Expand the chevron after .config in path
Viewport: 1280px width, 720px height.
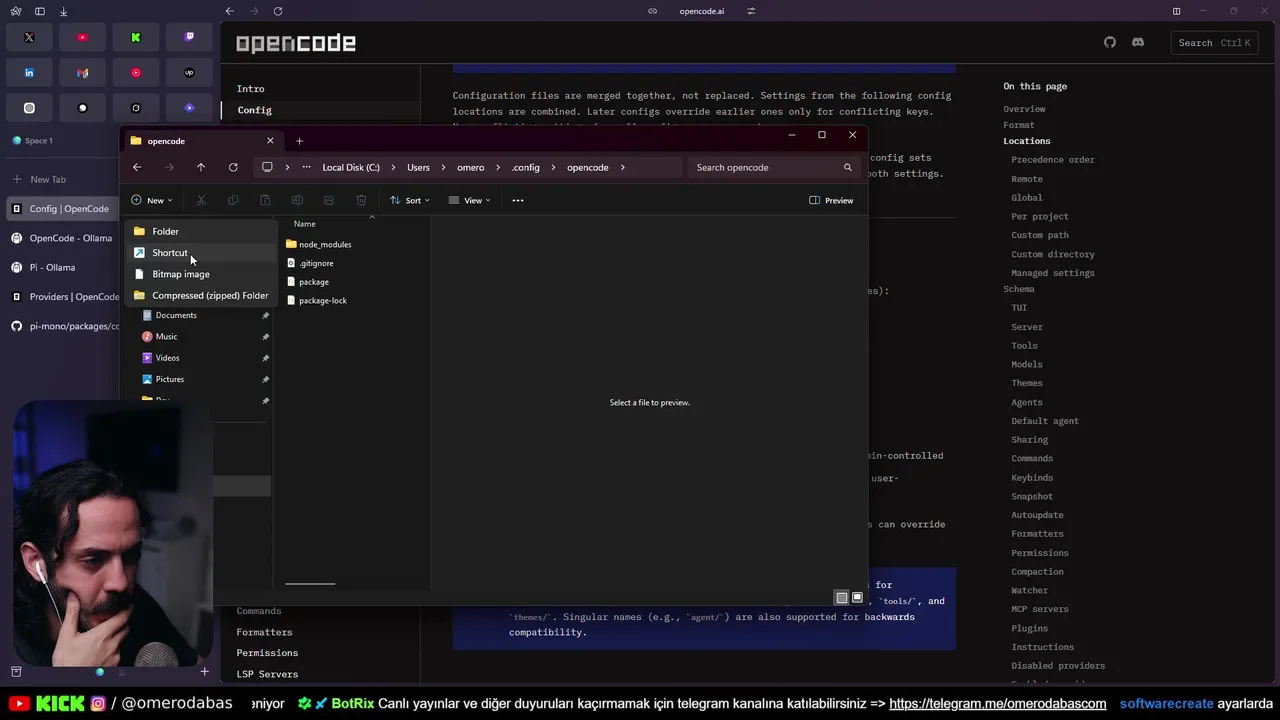pyautogui.click(x=553, y=167)
